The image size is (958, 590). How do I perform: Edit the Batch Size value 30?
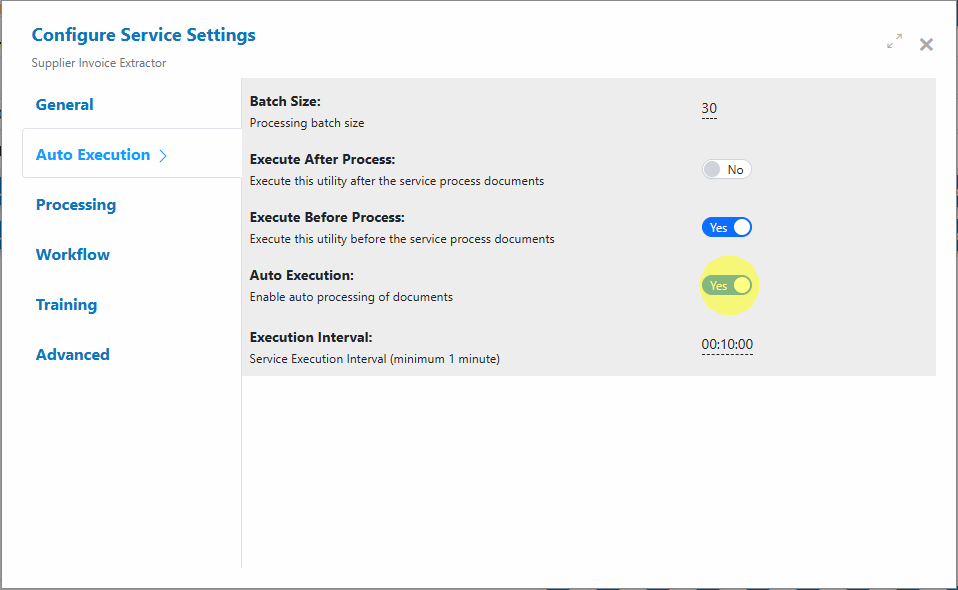pos(709,109)
